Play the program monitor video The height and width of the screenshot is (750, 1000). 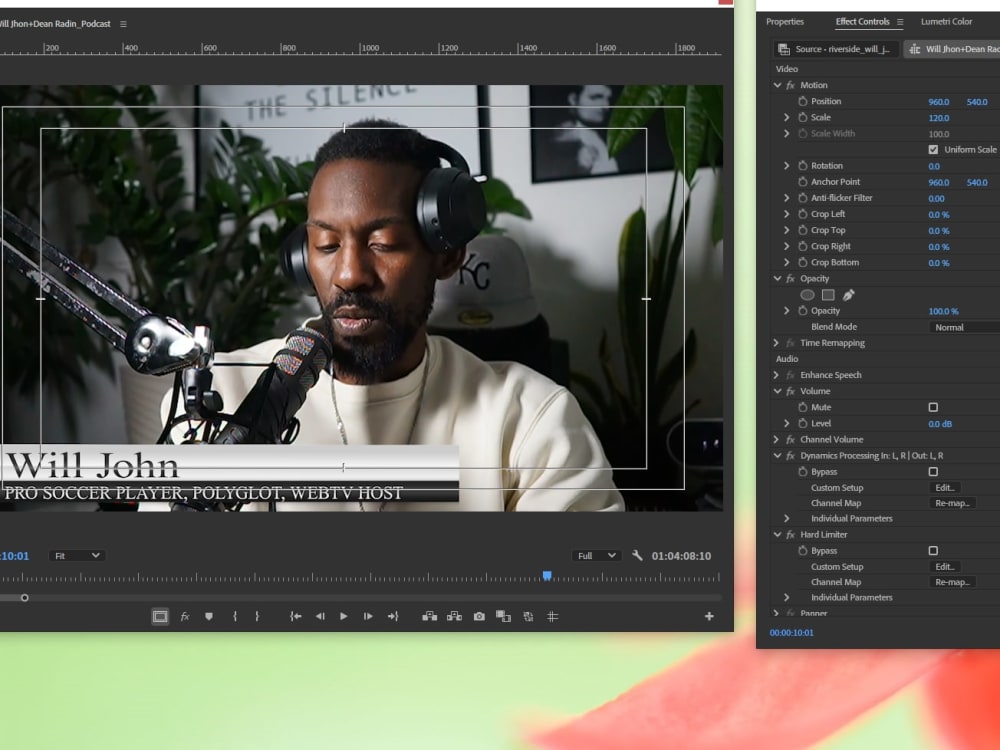[344, 617]
